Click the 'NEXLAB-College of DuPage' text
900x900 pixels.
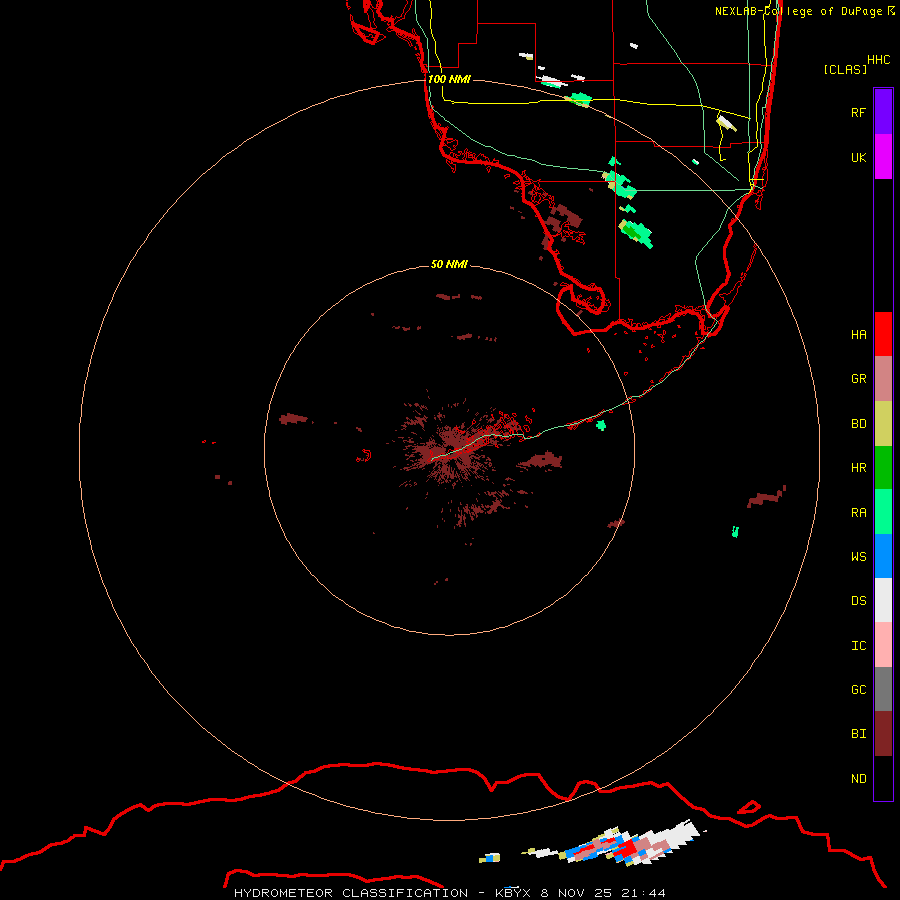point(798,11)
